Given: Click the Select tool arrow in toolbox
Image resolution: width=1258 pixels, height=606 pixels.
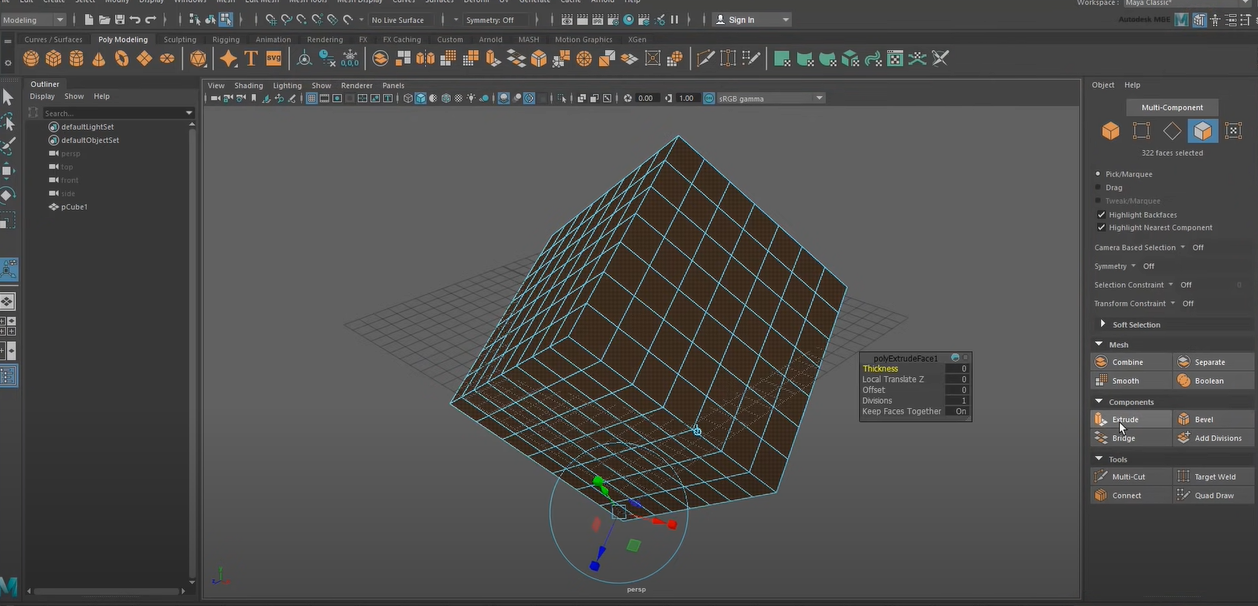Looking at the screenshot, I should (x=8, y=97).
